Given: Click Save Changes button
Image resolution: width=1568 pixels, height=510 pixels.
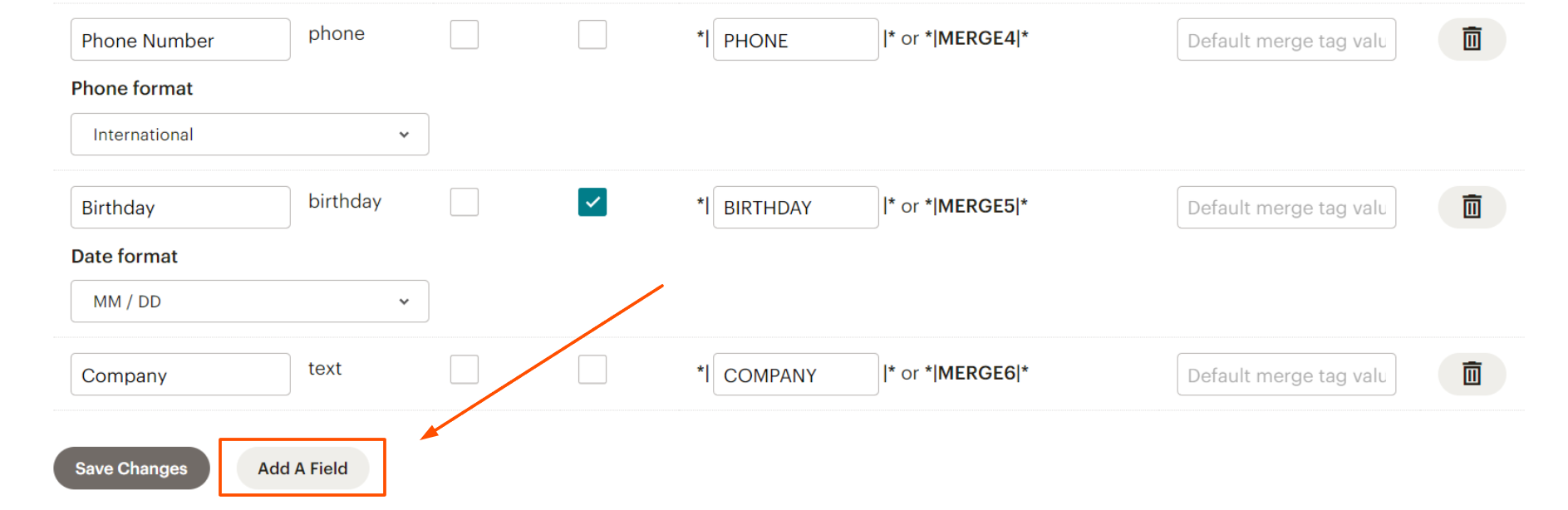Looking at the screenshot, I should click(131, 468).
